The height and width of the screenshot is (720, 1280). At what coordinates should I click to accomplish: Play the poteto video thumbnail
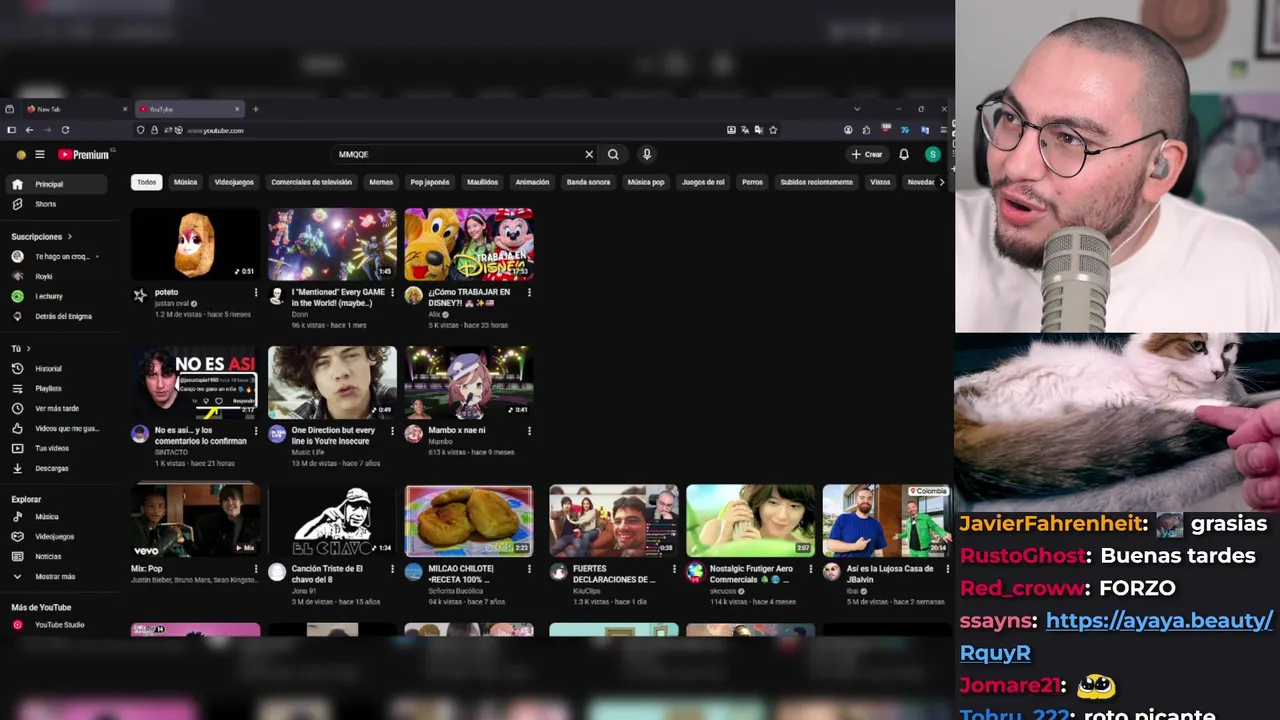pyautogui.click(x=195, y=244)
